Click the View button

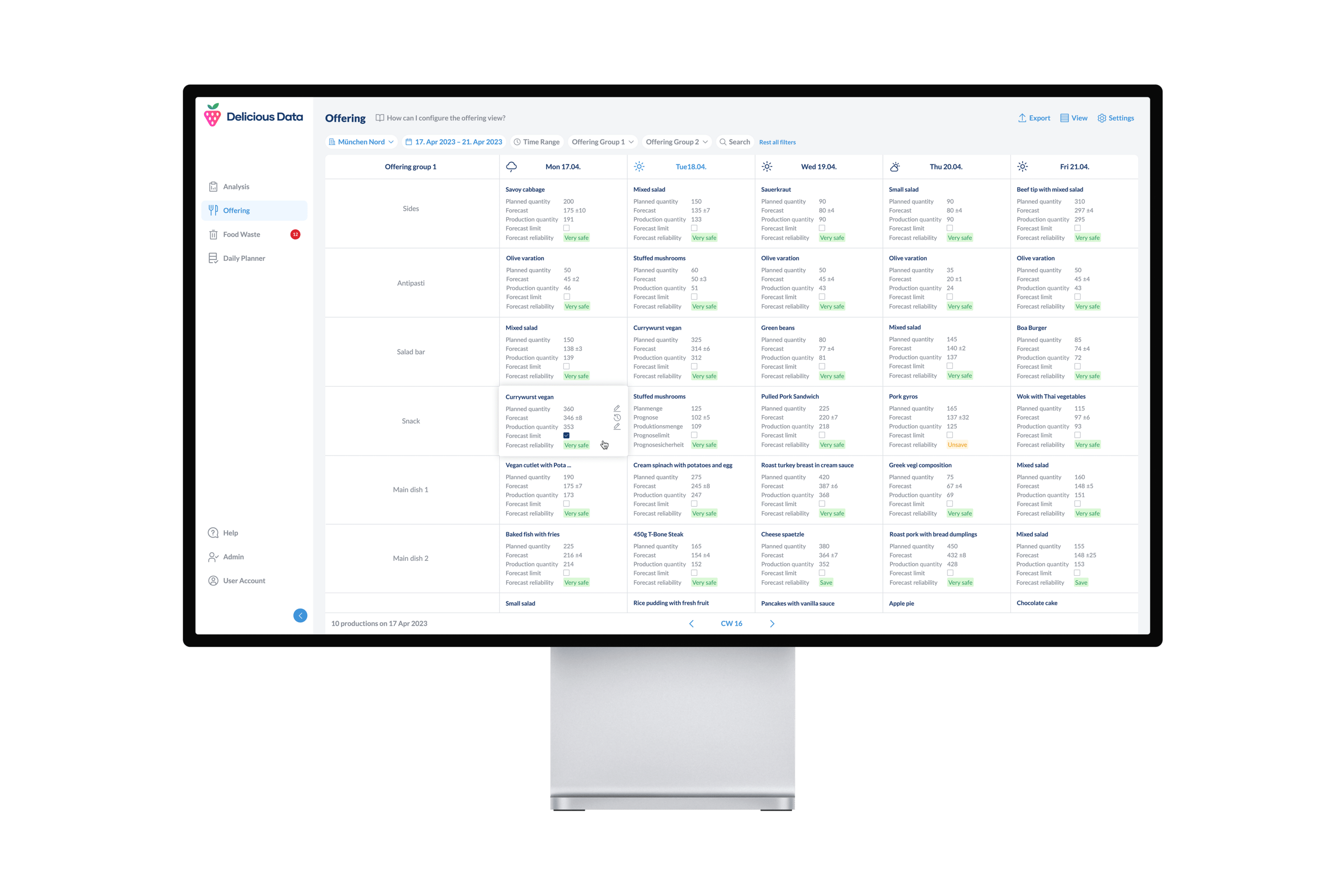1074,118
